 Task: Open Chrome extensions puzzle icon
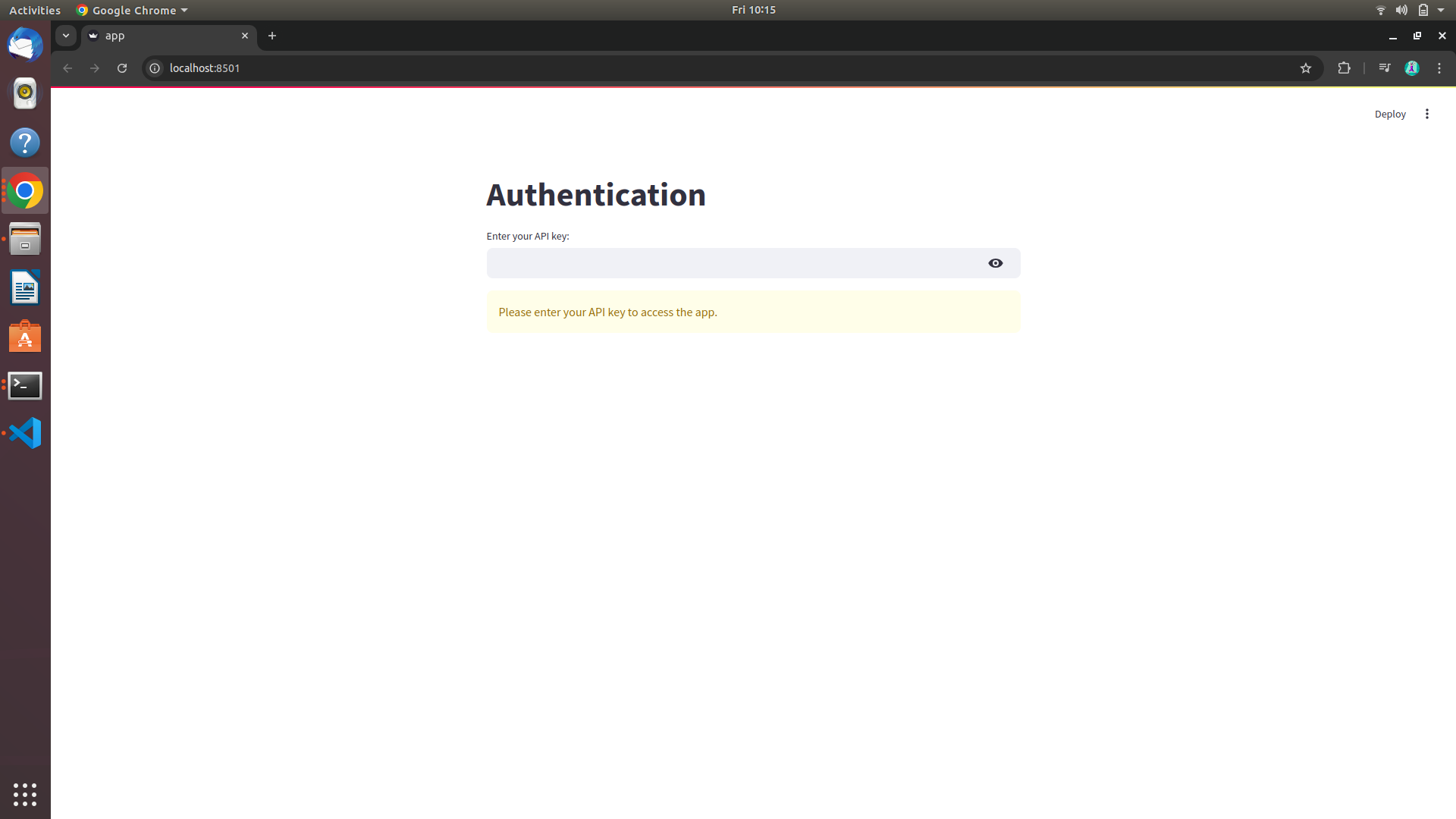coord(1344,68)
